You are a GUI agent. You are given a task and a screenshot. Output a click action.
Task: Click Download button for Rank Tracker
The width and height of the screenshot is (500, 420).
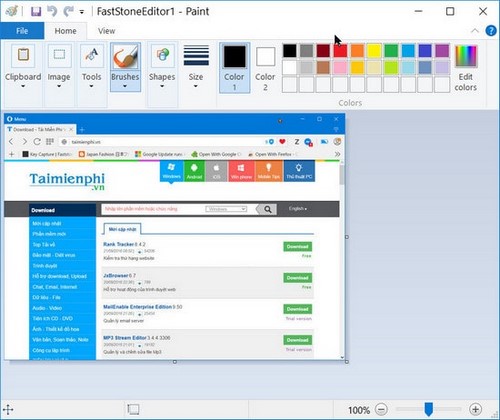[x=297, y=247]
